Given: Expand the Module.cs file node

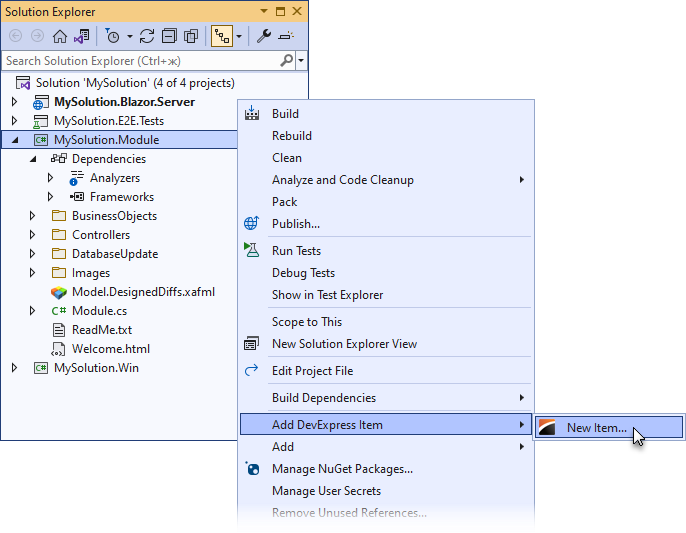Looking at the screenshot, I should click(x=32, y=311).
